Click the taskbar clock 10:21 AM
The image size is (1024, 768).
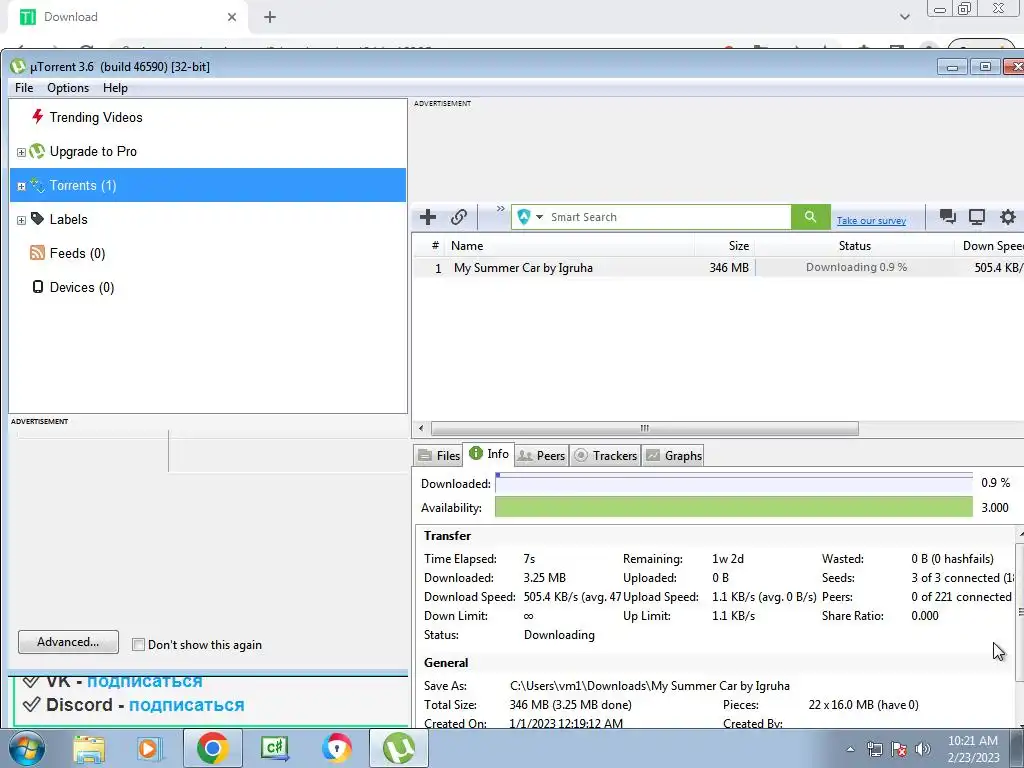click(973, 749)
